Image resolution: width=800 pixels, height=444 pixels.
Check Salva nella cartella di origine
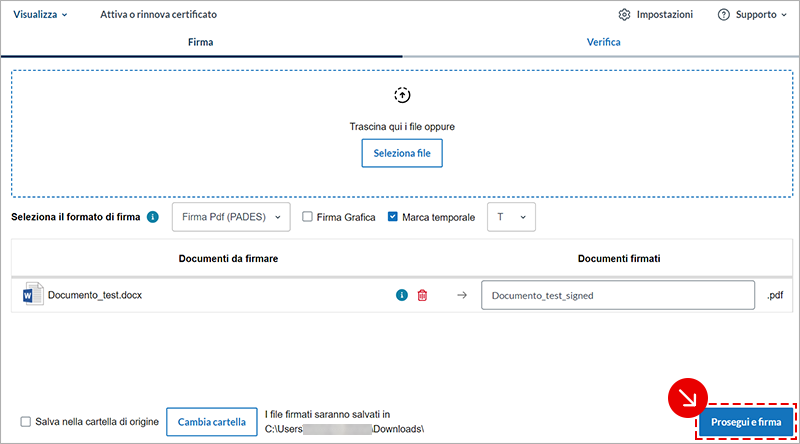(26, 422)
